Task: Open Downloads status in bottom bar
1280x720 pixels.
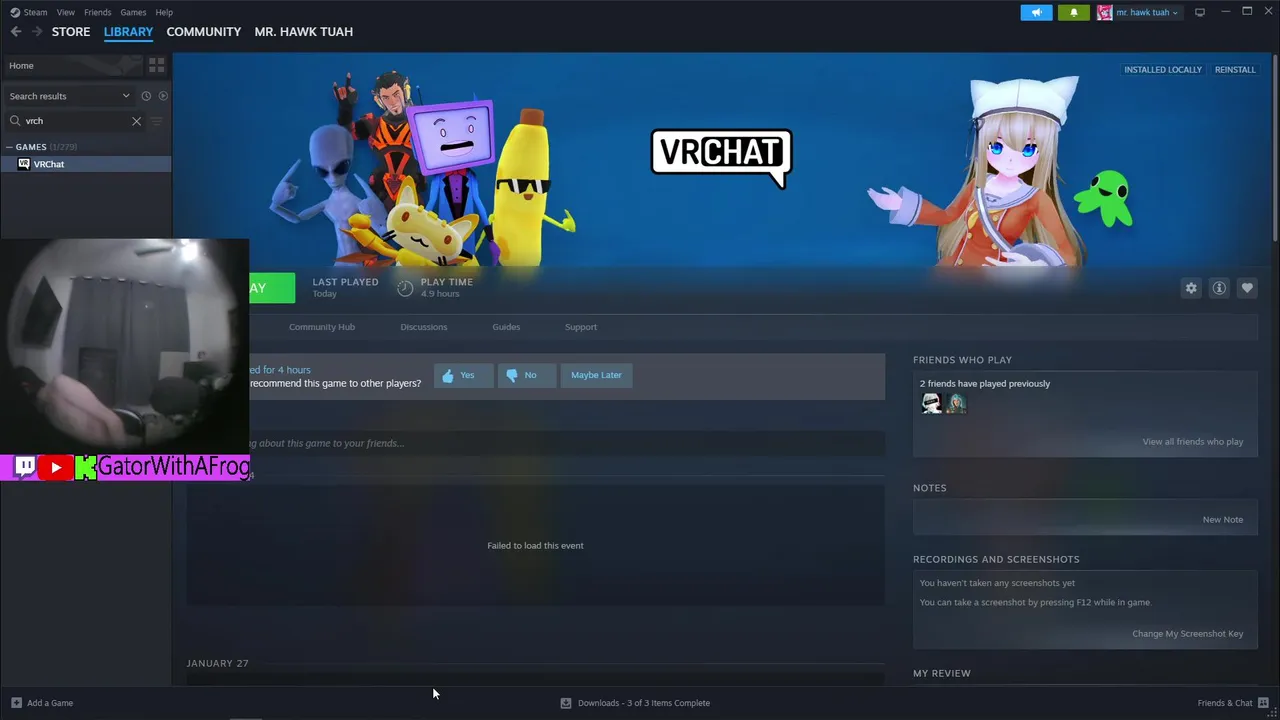Action: [636, 703]
